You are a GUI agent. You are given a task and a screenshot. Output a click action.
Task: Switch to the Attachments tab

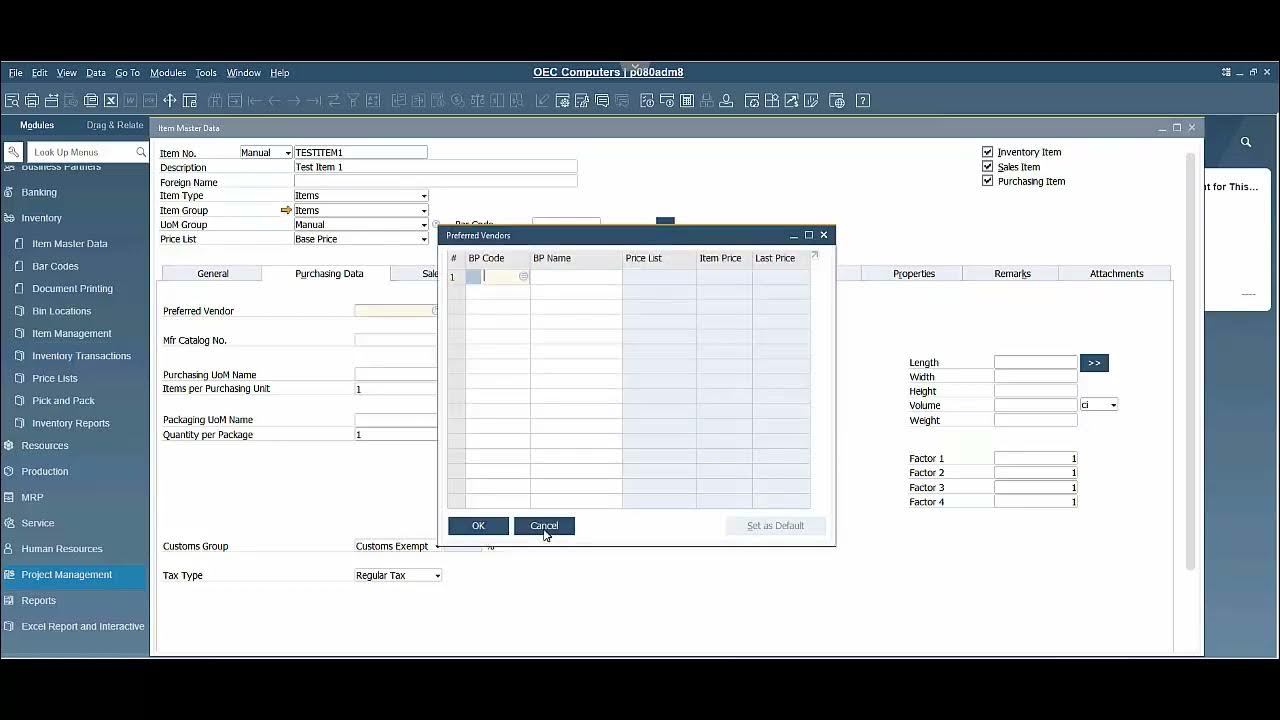pyautogui.click(x=1116, y=273)
